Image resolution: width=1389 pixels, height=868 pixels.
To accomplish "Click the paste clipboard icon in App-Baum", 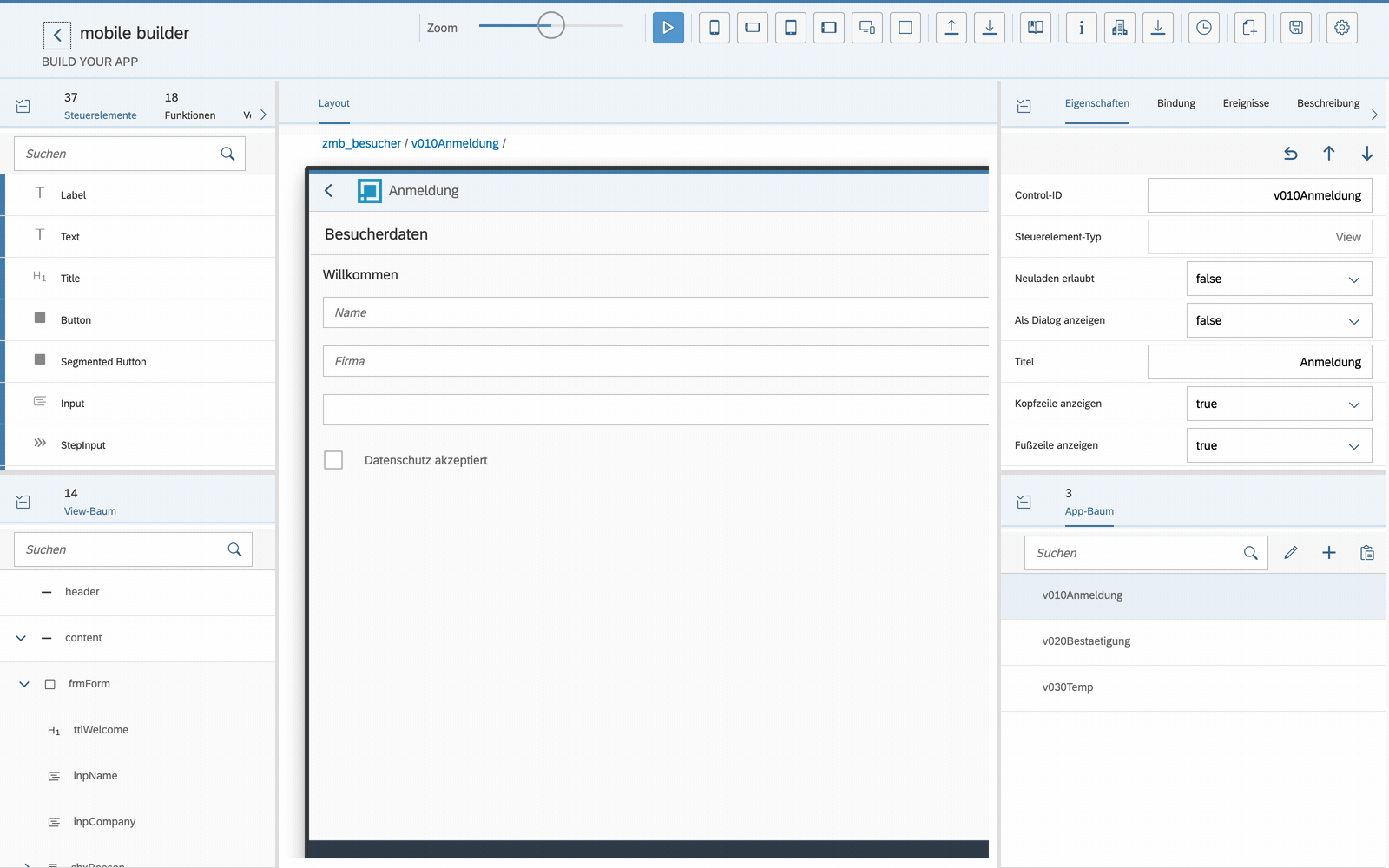I will 1367,553.
